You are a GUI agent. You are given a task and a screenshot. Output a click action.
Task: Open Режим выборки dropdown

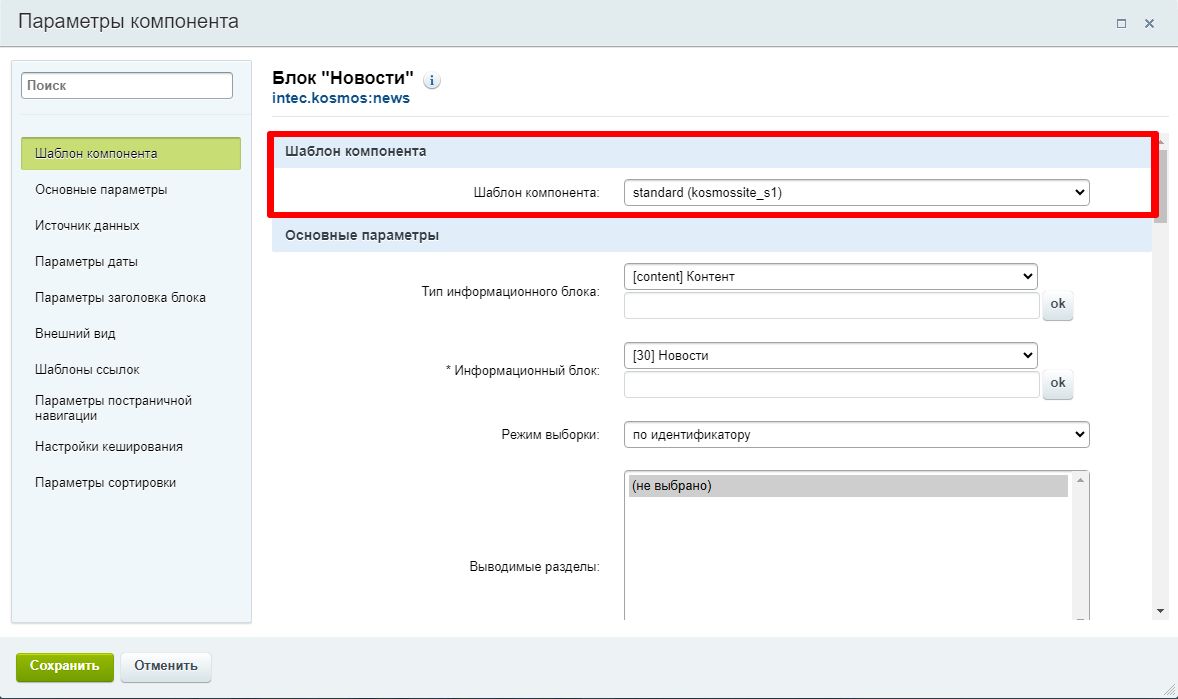pyautogui.click(x=856, y=434)
